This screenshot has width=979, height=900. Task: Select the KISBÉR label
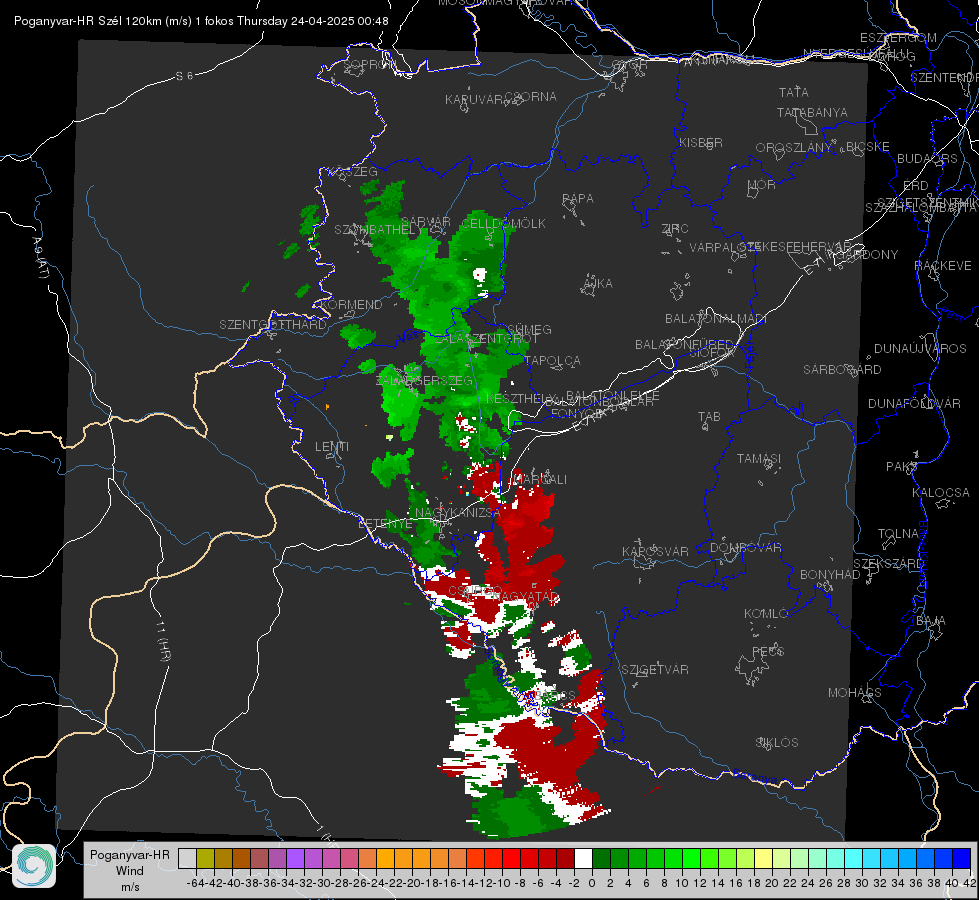pos(701,143)
